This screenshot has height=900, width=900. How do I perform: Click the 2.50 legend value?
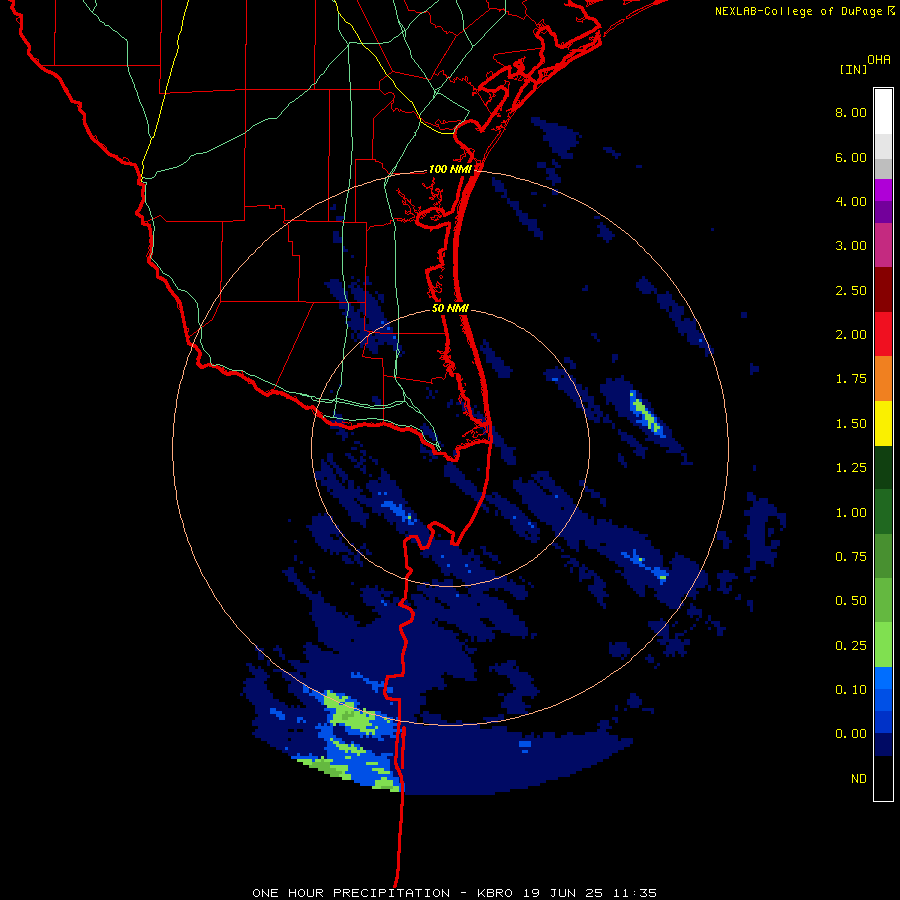(851, 290)
